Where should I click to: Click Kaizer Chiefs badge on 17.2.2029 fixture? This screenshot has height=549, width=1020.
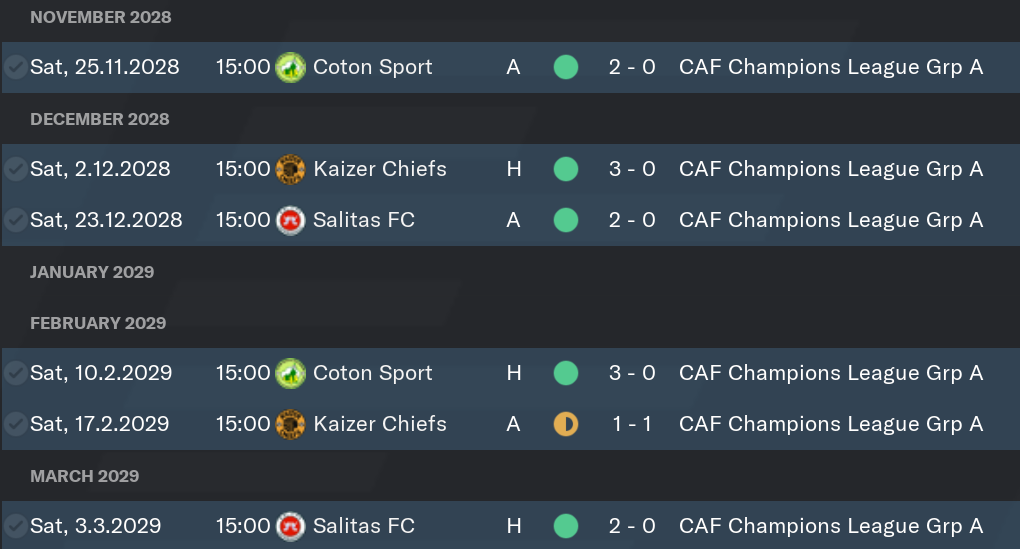(x=291, y=424)
